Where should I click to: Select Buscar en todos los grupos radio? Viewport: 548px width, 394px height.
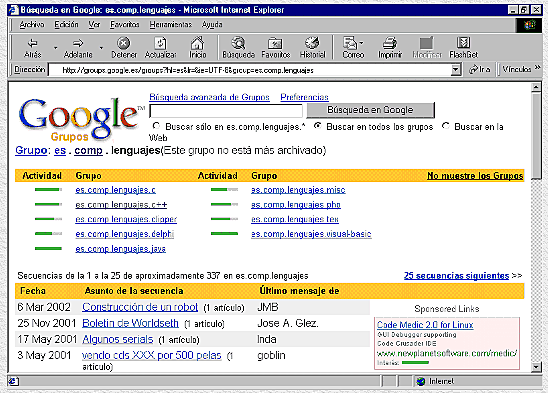click(317, 126)
